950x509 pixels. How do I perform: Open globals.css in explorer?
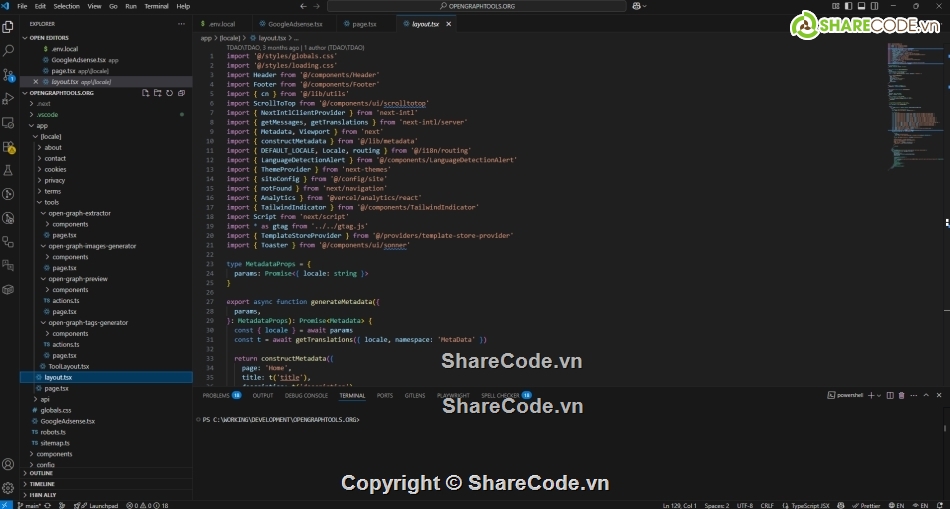coord(56,410)
